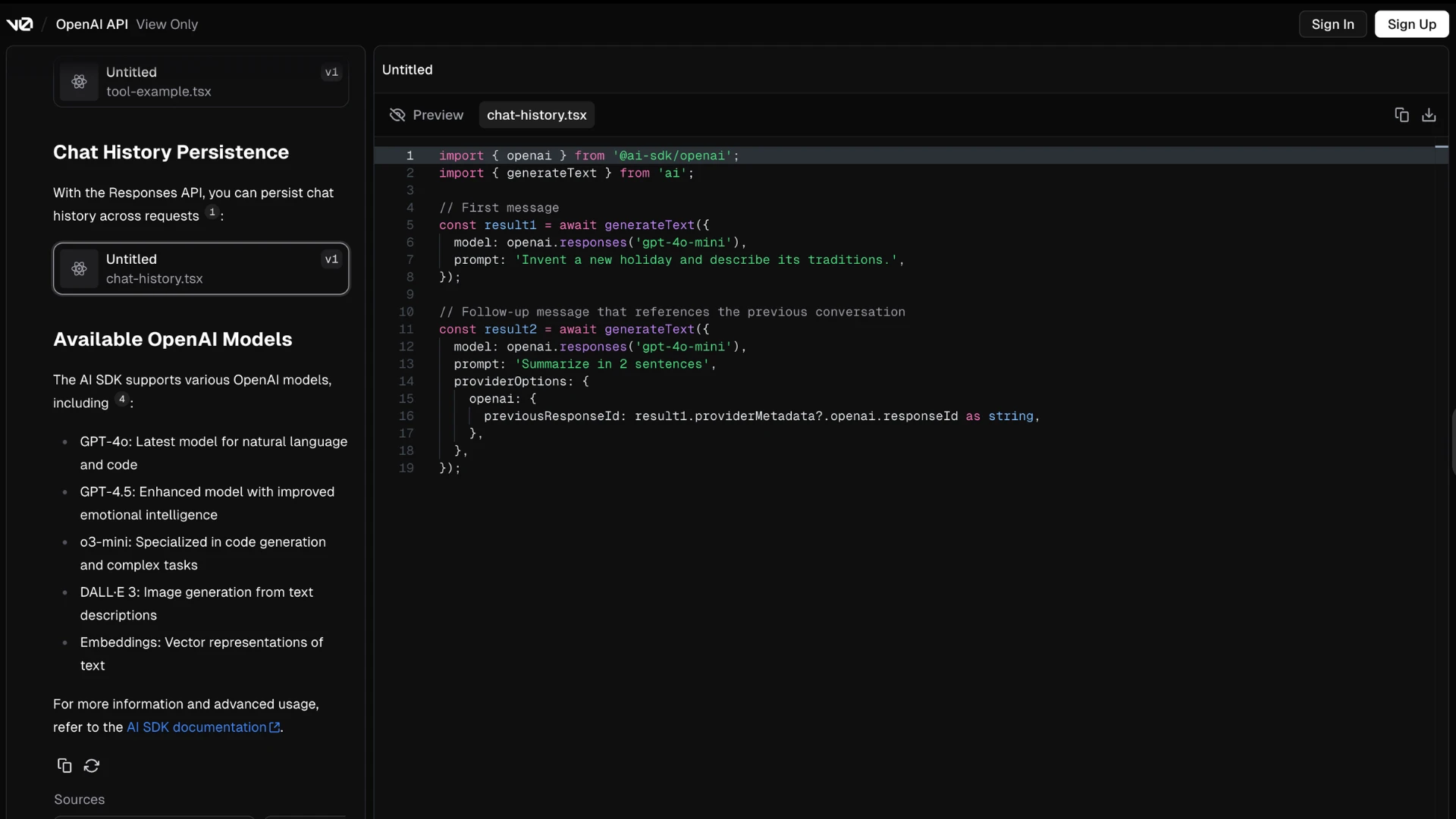Click the OpenAI API chat title

92,24
